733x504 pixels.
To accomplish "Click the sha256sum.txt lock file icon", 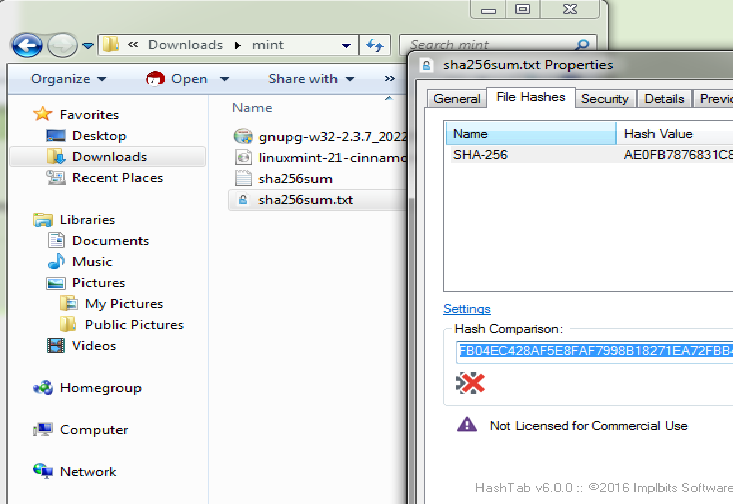I will [243, 200].
